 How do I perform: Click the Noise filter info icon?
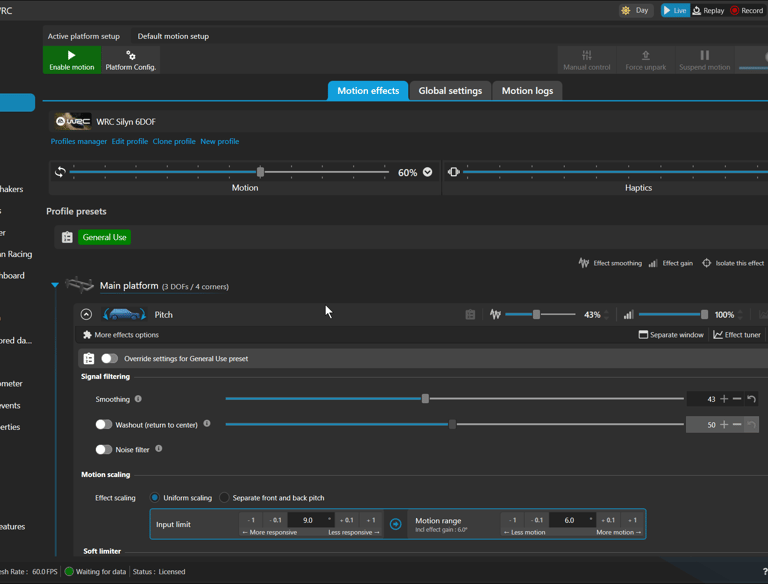pos(159,448)
